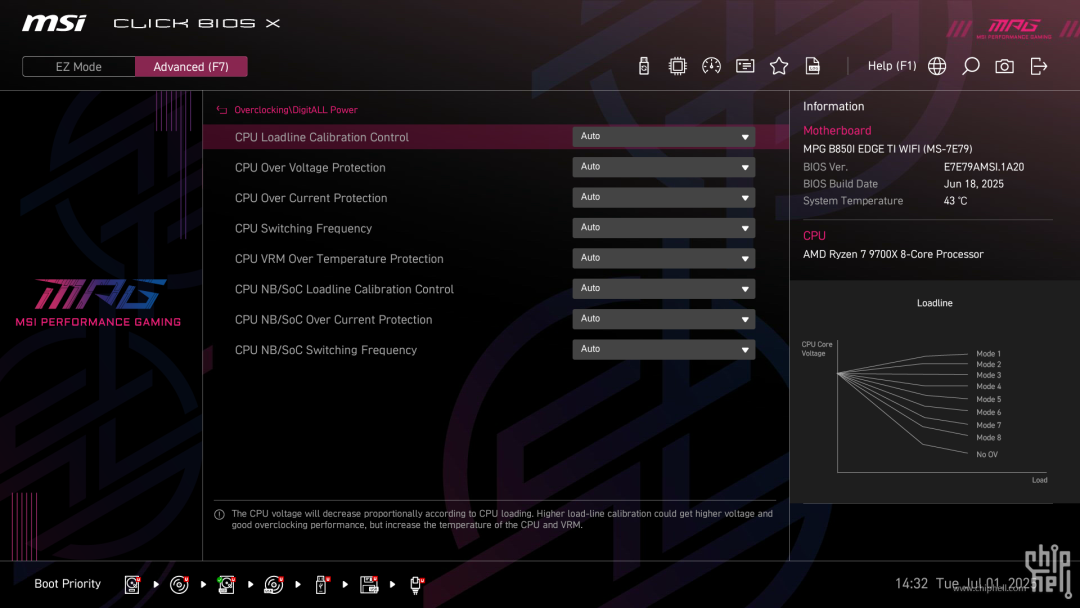The height and width of the screenshot is (608, 1080).
Task: Expand CPU NB/SoC Loadline Calibration Control dropdown
Action: (663, 288)
